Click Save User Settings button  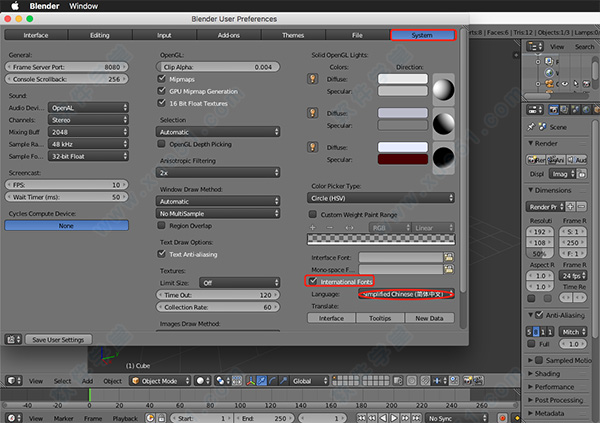point(58,340)
